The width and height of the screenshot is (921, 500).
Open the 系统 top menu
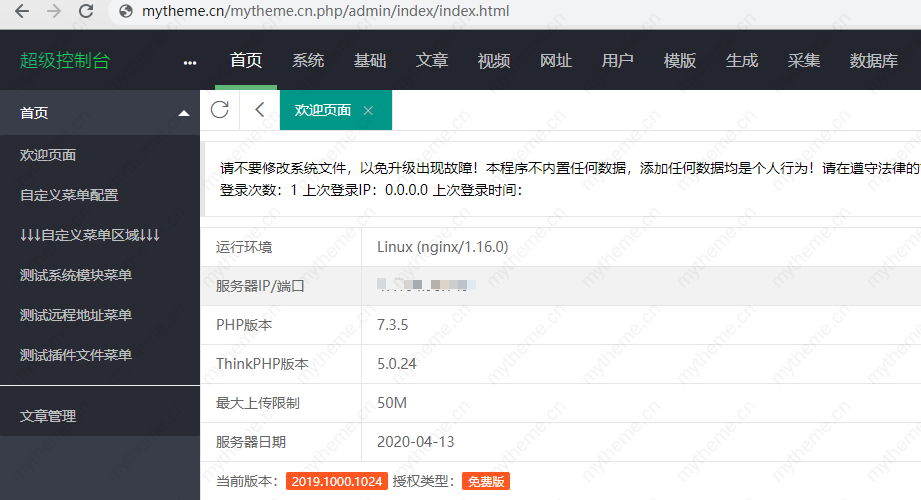click(308, 60)
